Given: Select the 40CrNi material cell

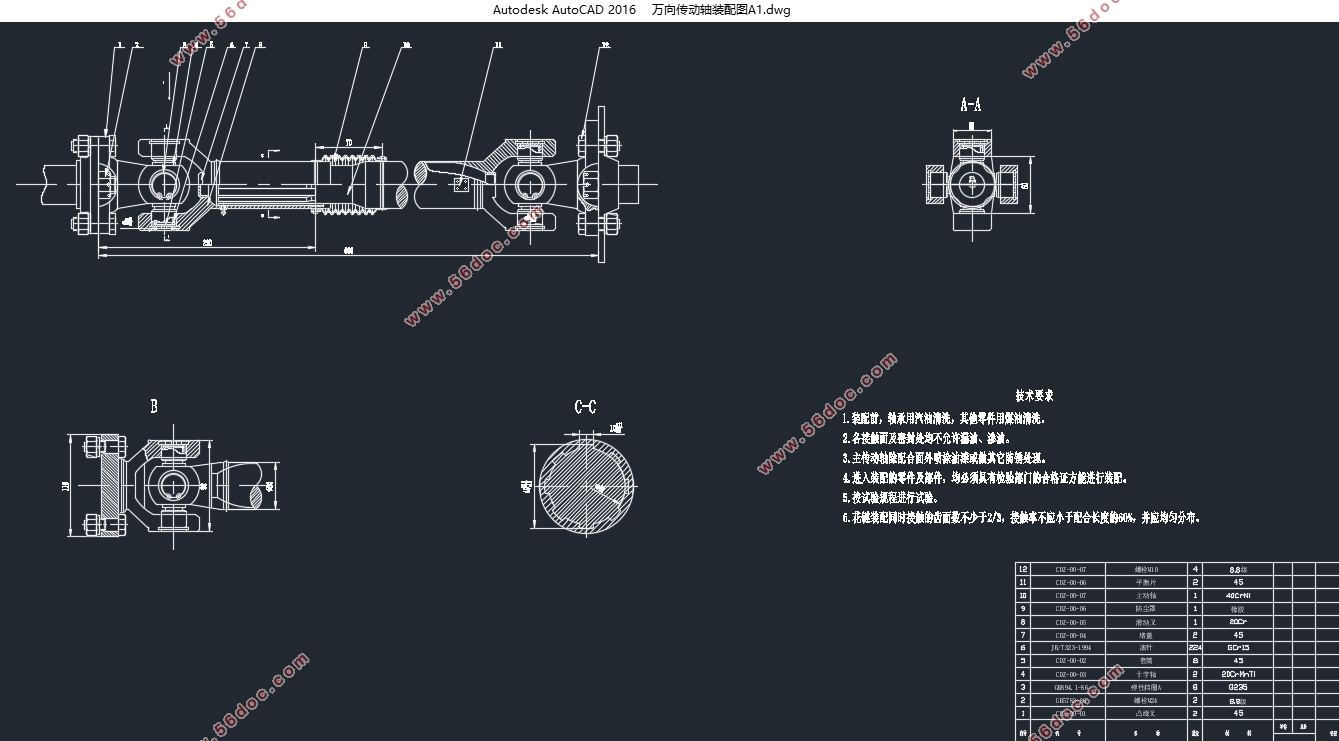Looking at the screenshot, I should [1237, 595].
